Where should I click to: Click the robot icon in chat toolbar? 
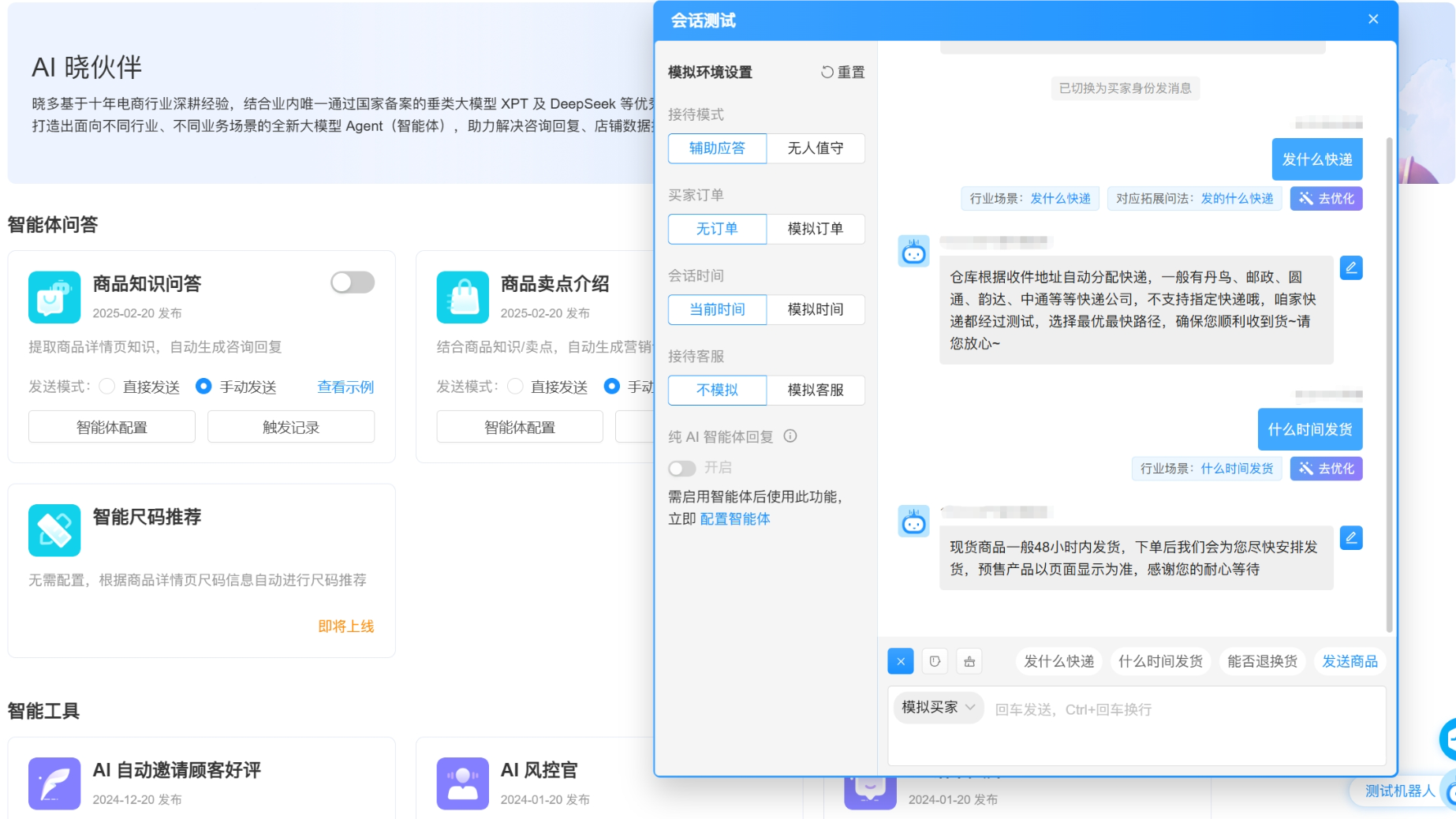pyautogui.click(x=969, y=661)
